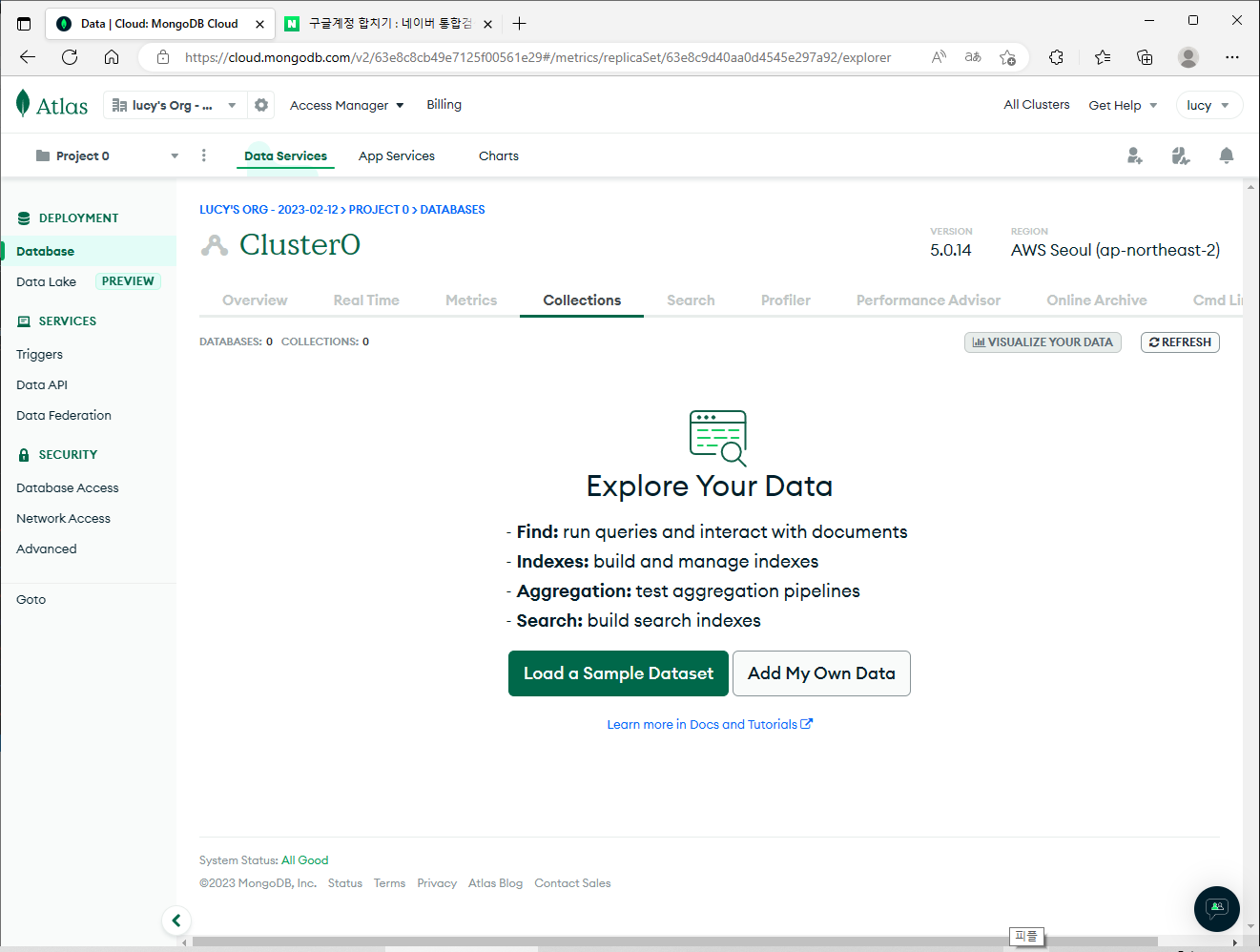Switch to the Naver browser tab
The height and width of the screenshot is (952, 1260).
click(x=389, y=24)
